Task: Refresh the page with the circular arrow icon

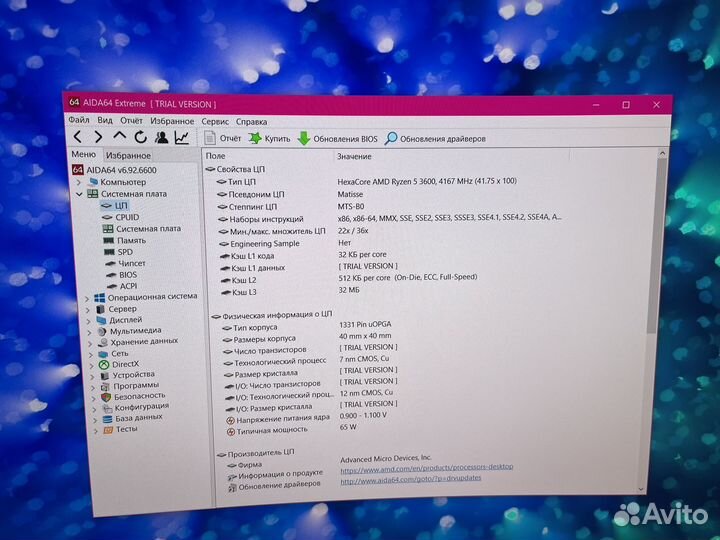Action: coord(141,137)
